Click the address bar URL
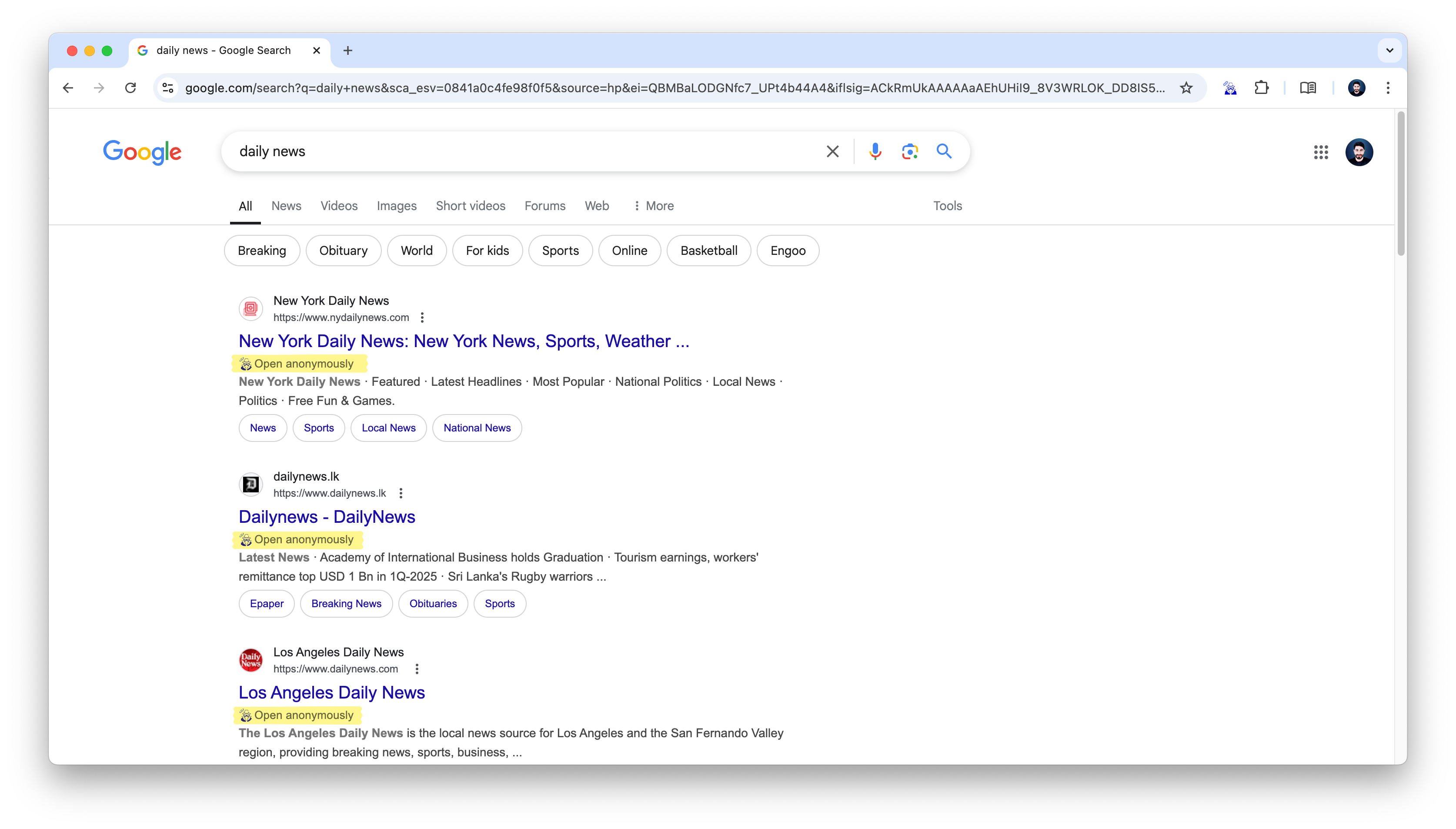 click(675, 88)
